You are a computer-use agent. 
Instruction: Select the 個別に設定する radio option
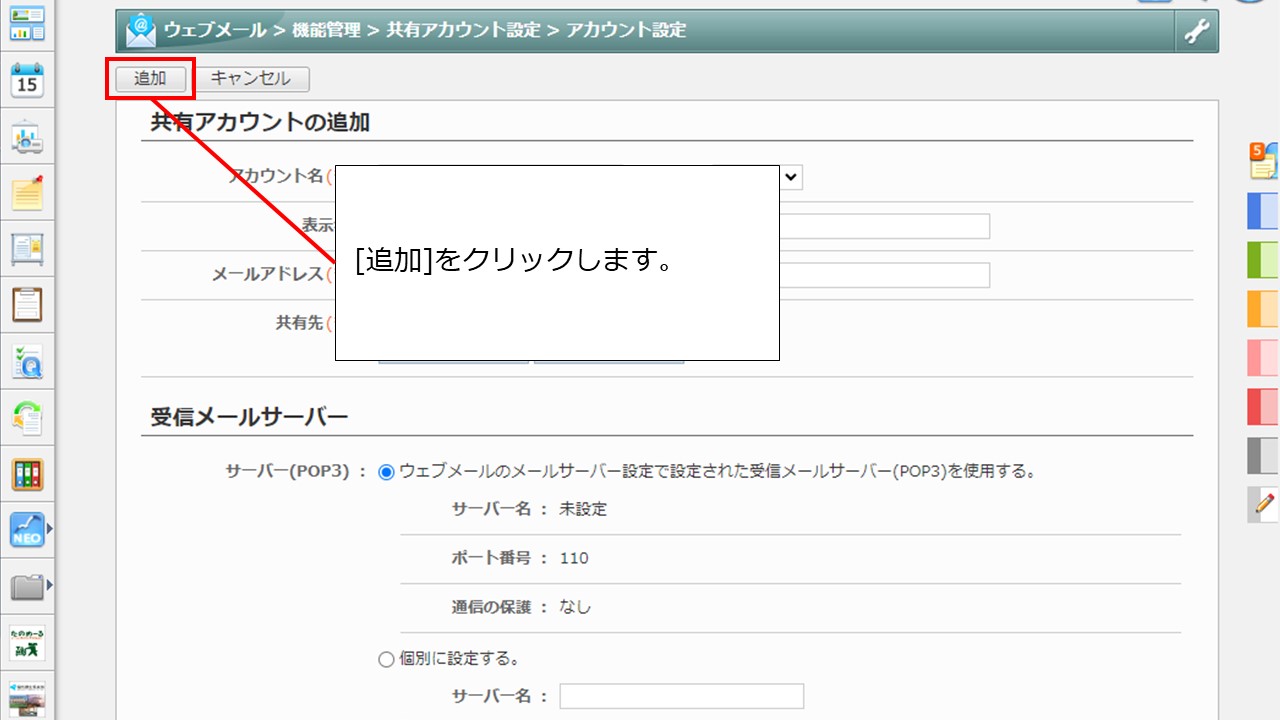coord(387,659)
